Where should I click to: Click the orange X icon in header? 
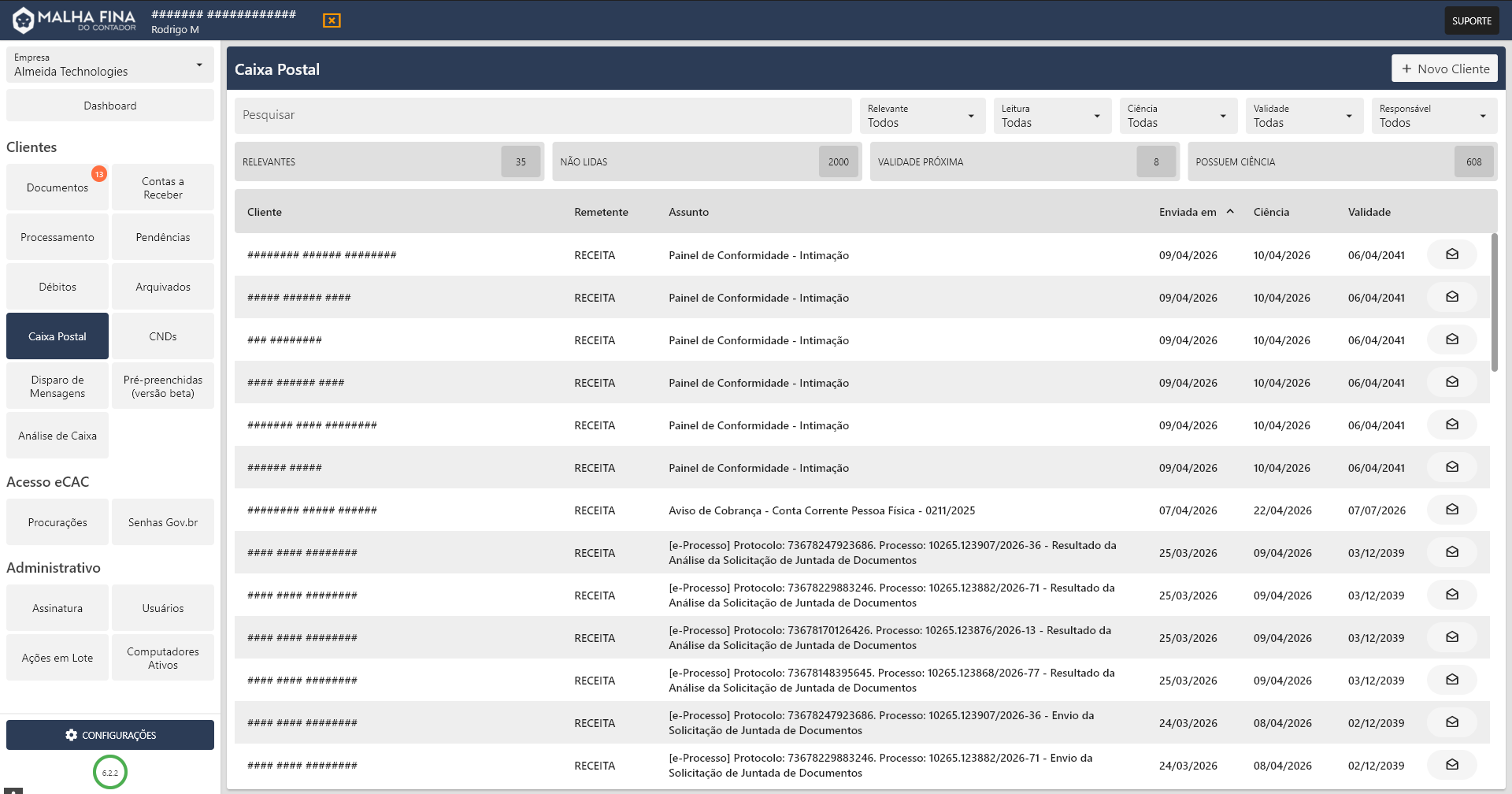[332, 20]
